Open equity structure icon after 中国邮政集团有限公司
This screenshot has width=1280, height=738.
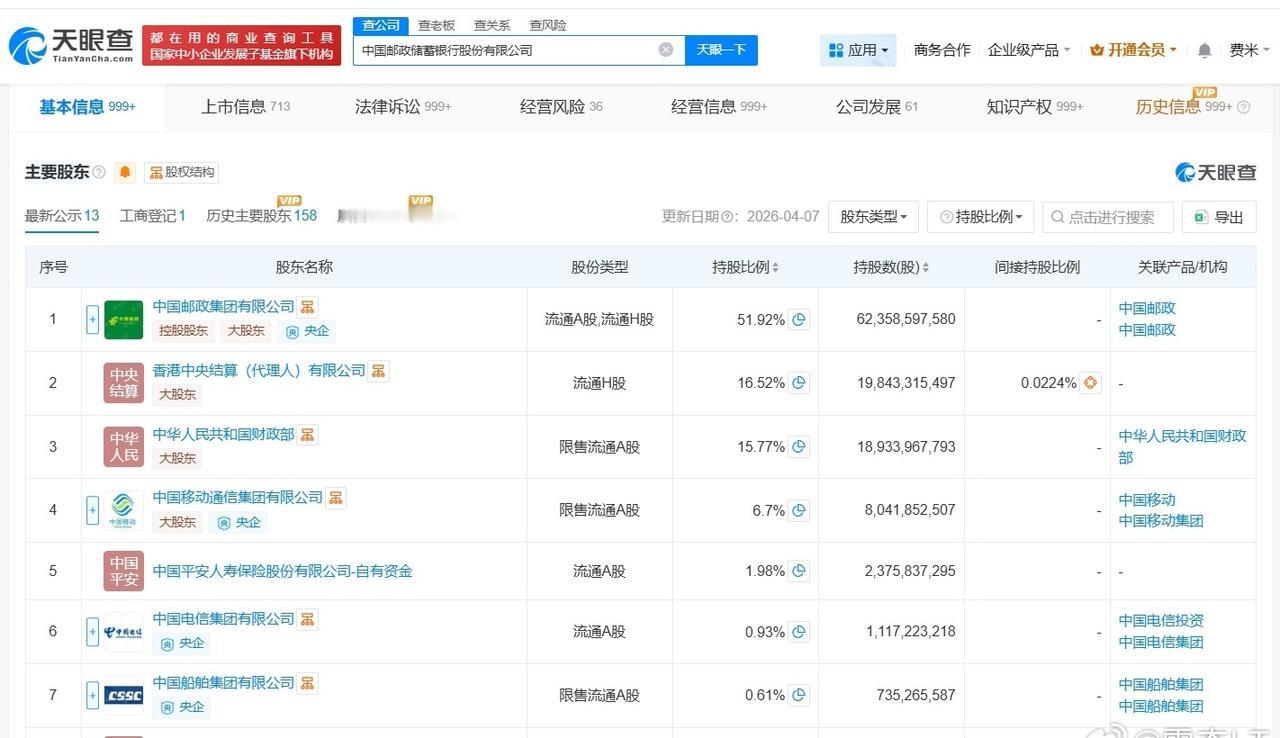pos(308,307)
